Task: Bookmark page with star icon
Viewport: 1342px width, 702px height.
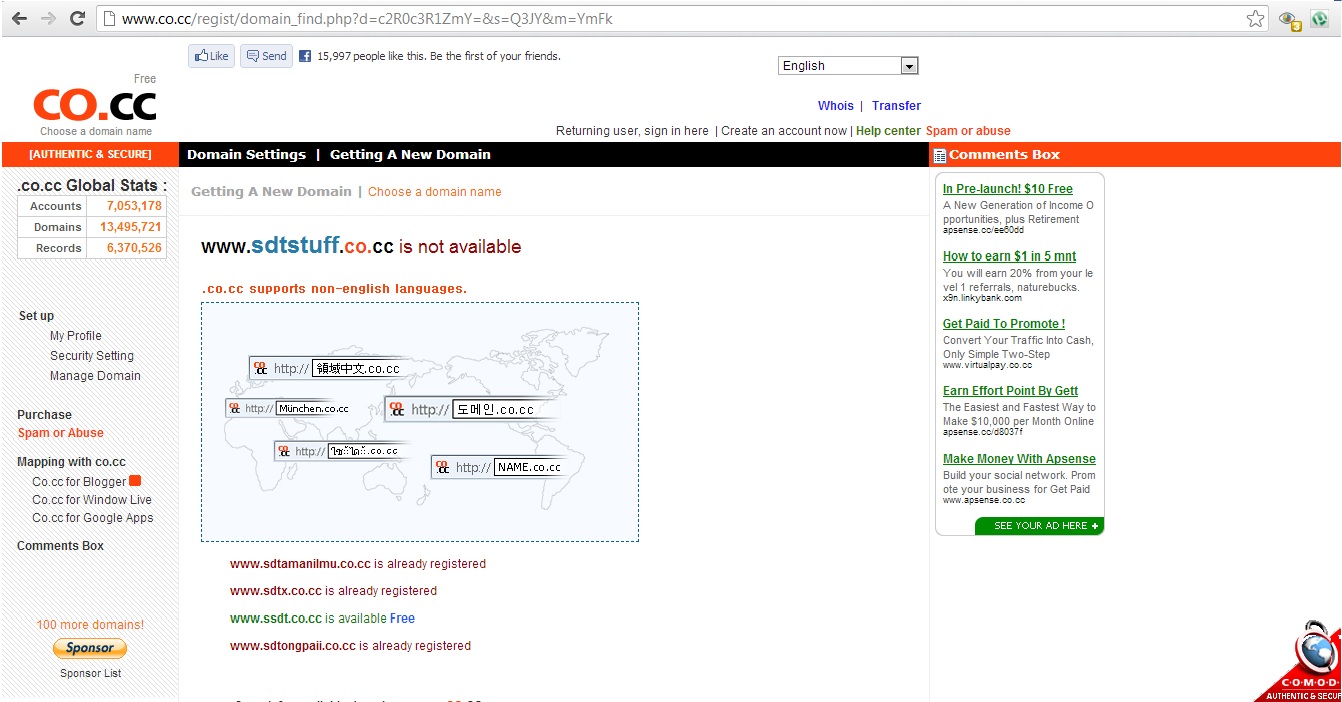Action: pyautogui.click(x=1255, y=19)
